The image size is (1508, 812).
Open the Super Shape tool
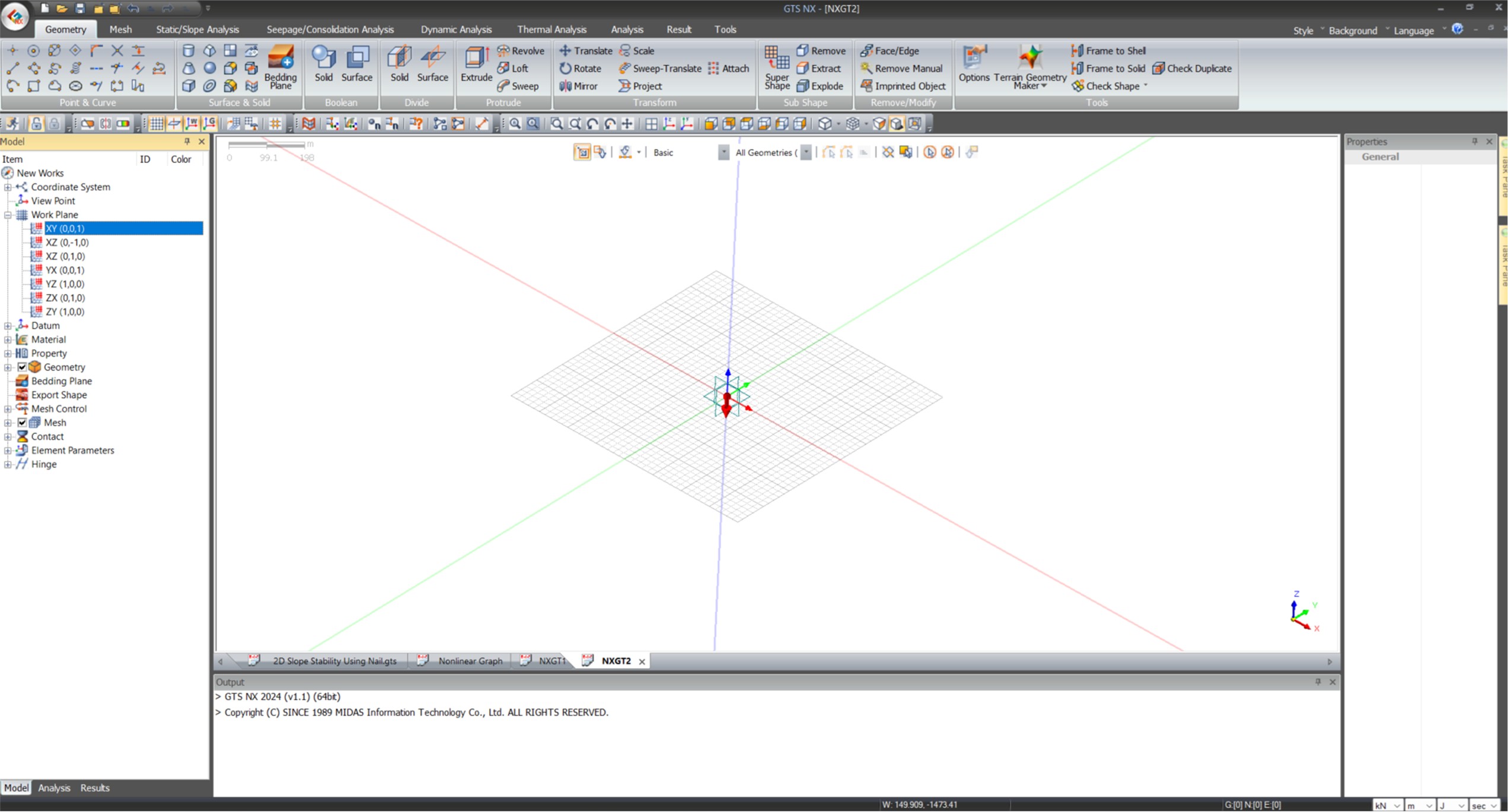(x=777, y=67)
